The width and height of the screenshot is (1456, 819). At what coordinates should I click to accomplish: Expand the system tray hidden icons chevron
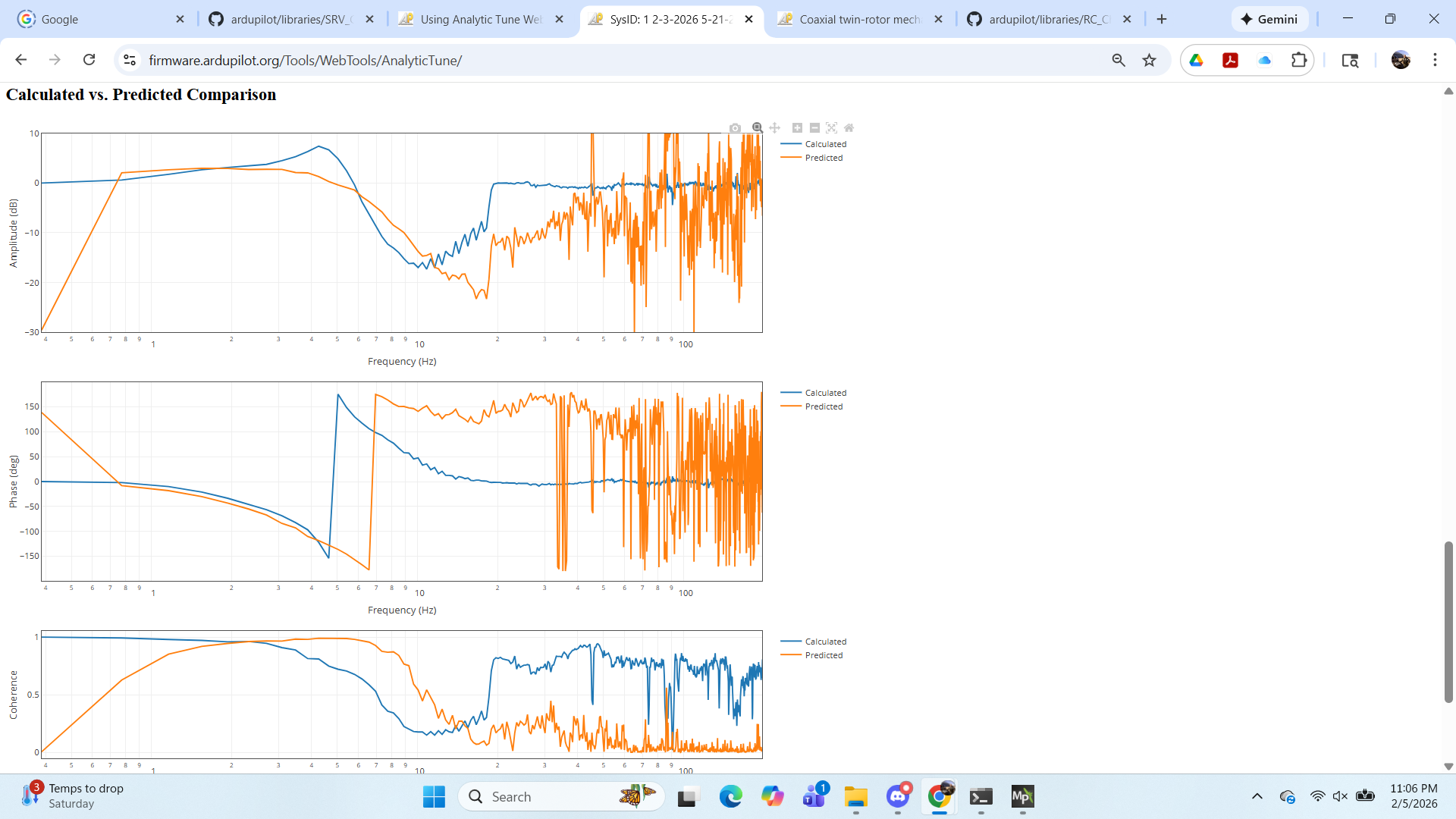coord(1257,796)
